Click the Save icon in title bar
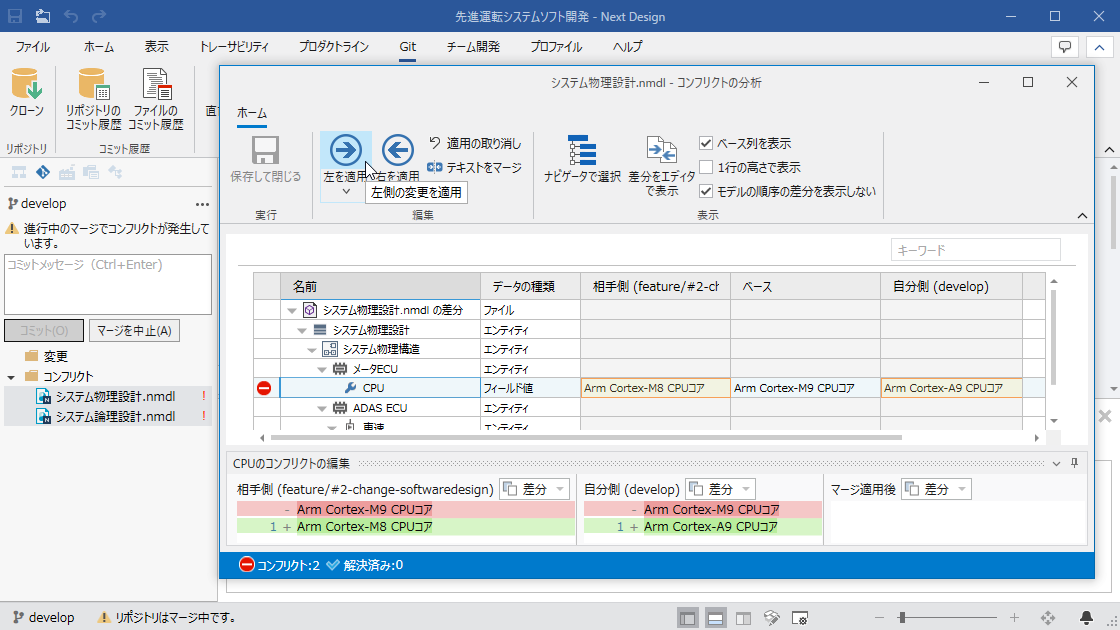Viewport: 1120px width, 630px height. coord(14,16)
